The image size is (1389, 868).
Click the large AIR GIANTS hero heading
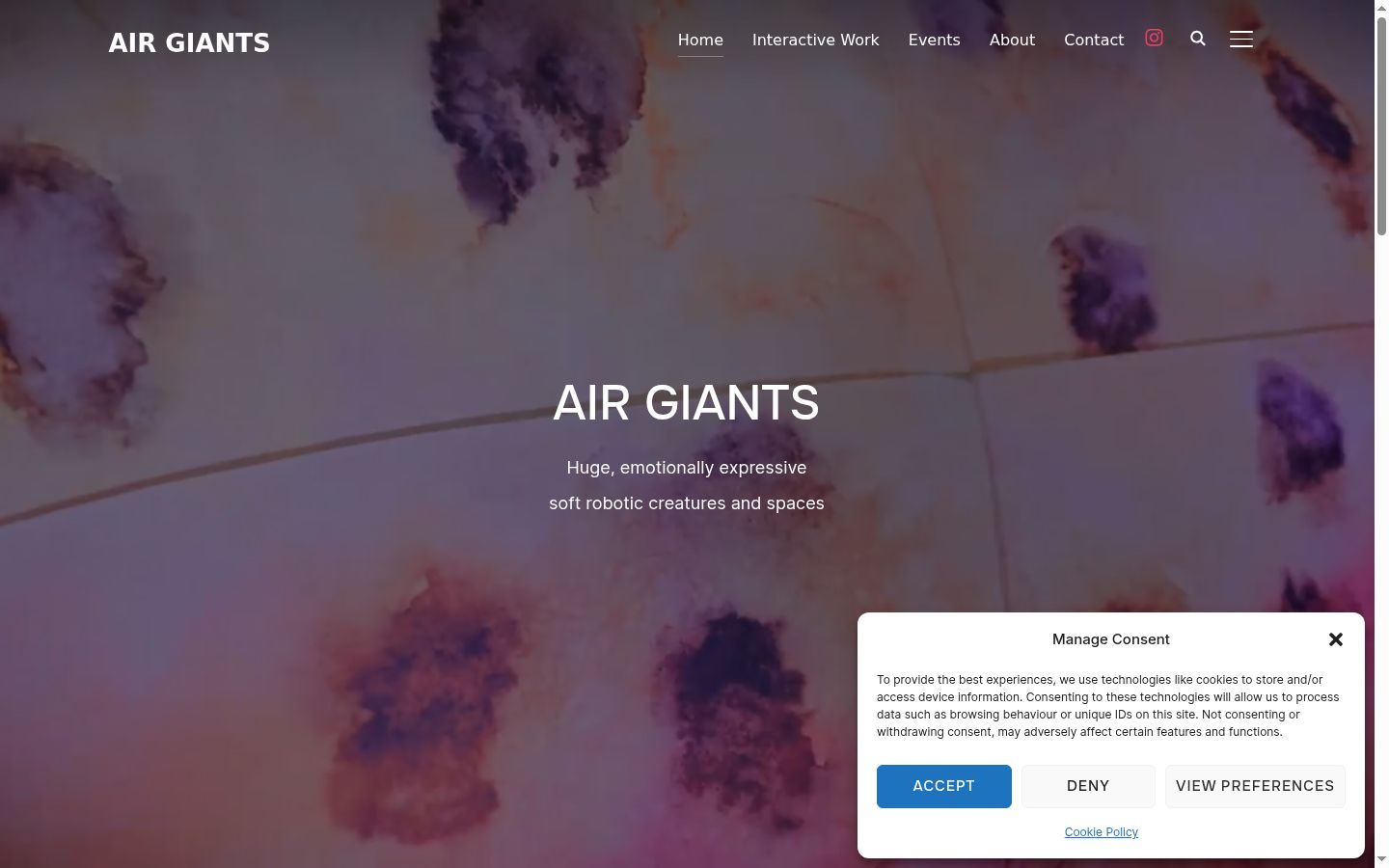tap(686, 402)
